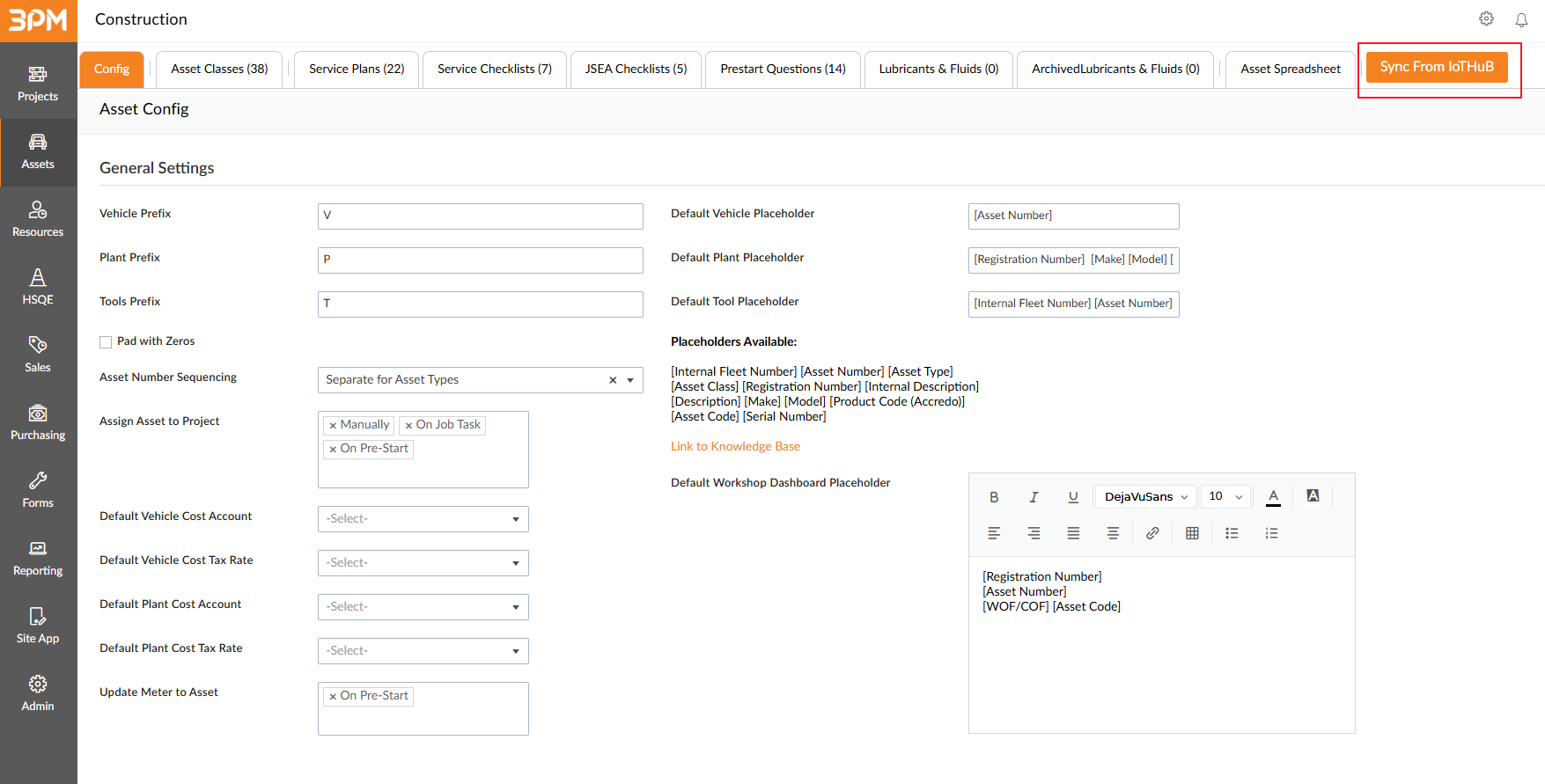Center align editor text

[1113, 533]
